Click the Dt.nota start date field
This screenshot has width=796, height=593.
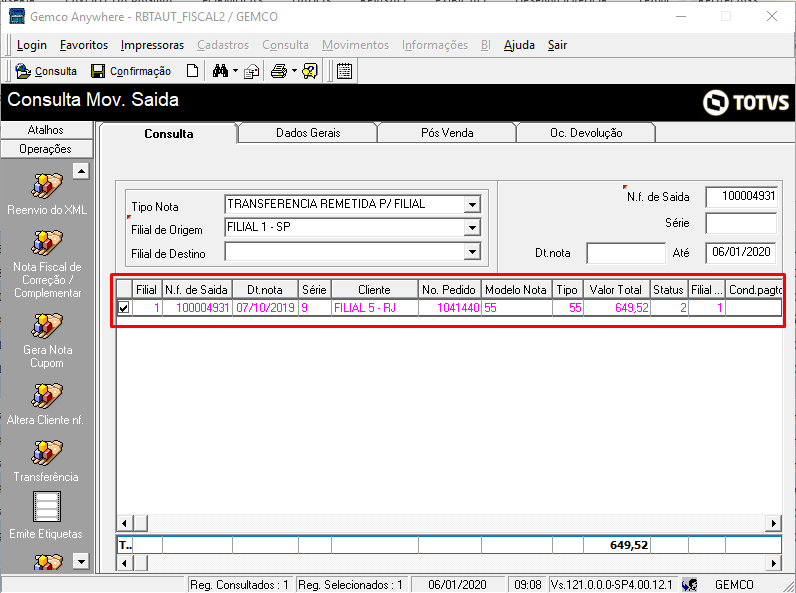(626, 252)
